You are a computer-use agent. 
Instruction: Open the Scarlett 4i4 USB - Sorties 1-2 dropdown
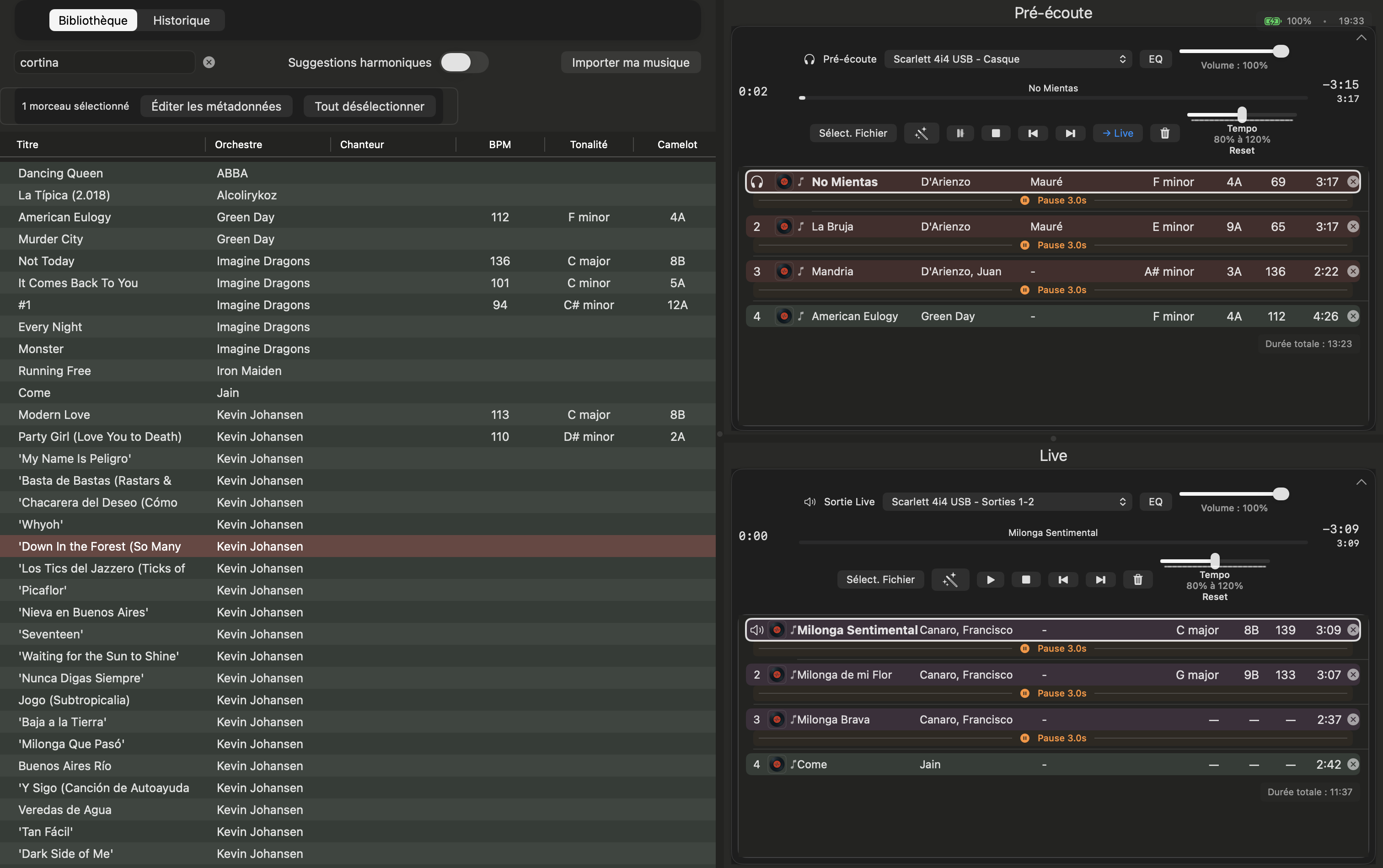pos(1007,501)
